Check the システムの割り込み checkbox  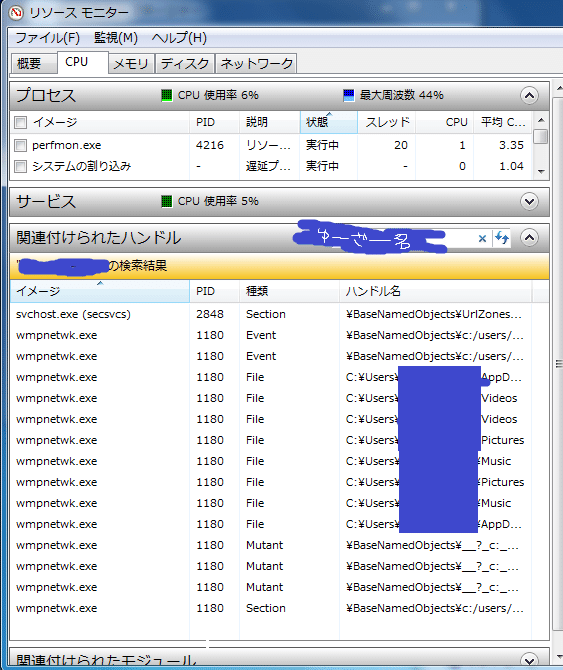point(20,166)
